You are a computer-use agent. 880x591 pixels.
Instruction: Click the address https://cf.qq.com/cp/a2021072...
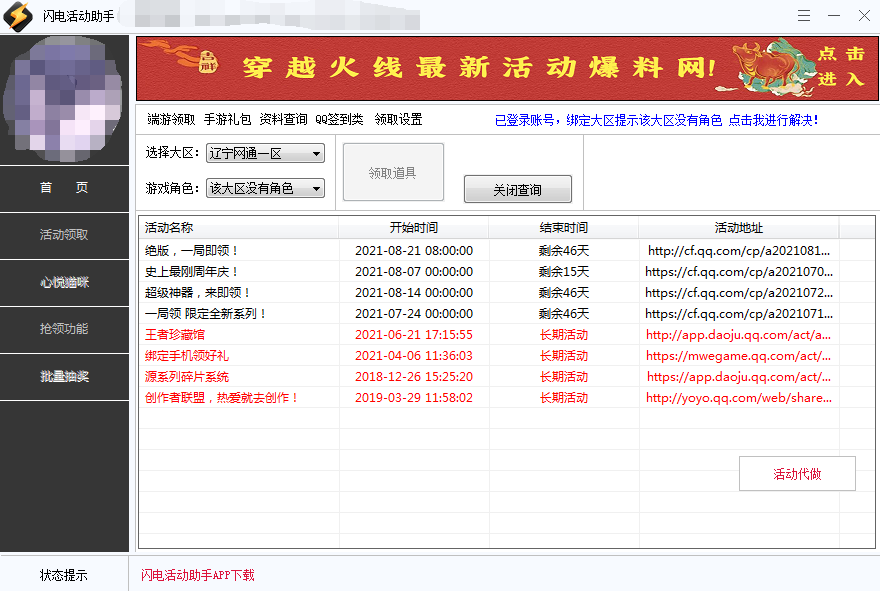pos(739,293)
